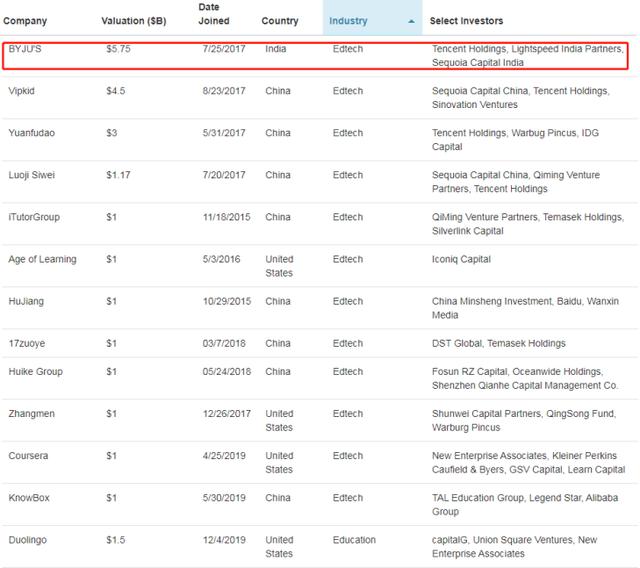Select Luoji Siwei in the company list
The image size is (640, 568).
coord(32,175)
